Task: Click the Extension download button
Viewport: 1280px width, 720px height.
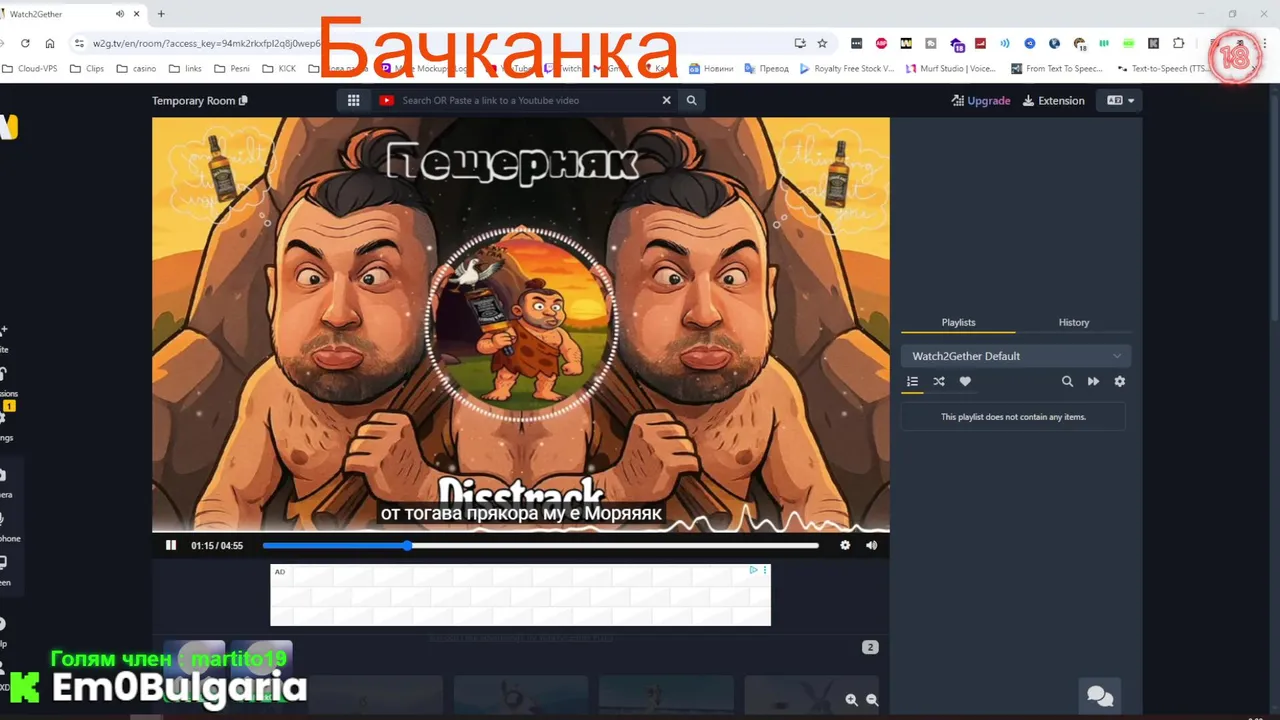Action: coord(1053,100)
